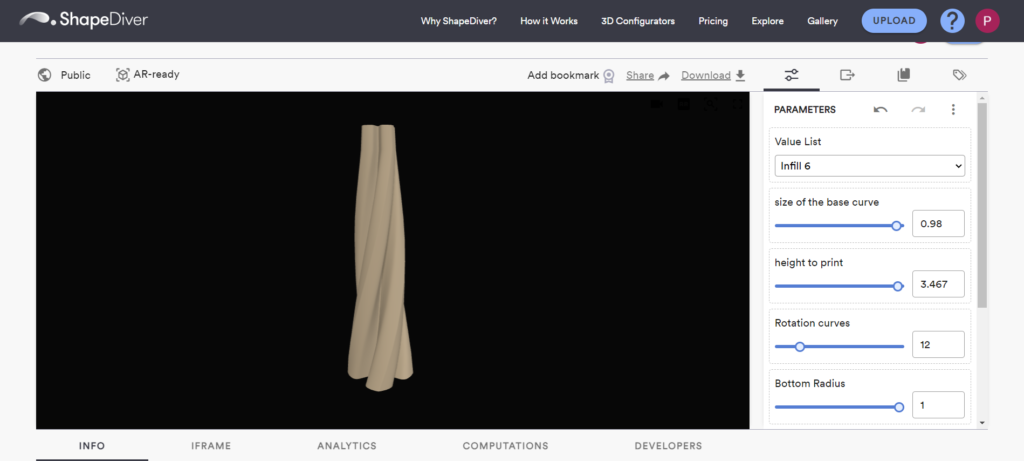Click the scrollbar down arrow in parameters panel
Image resolution: width=1024 pixels, height=461 pixels.
click(982, 423)
